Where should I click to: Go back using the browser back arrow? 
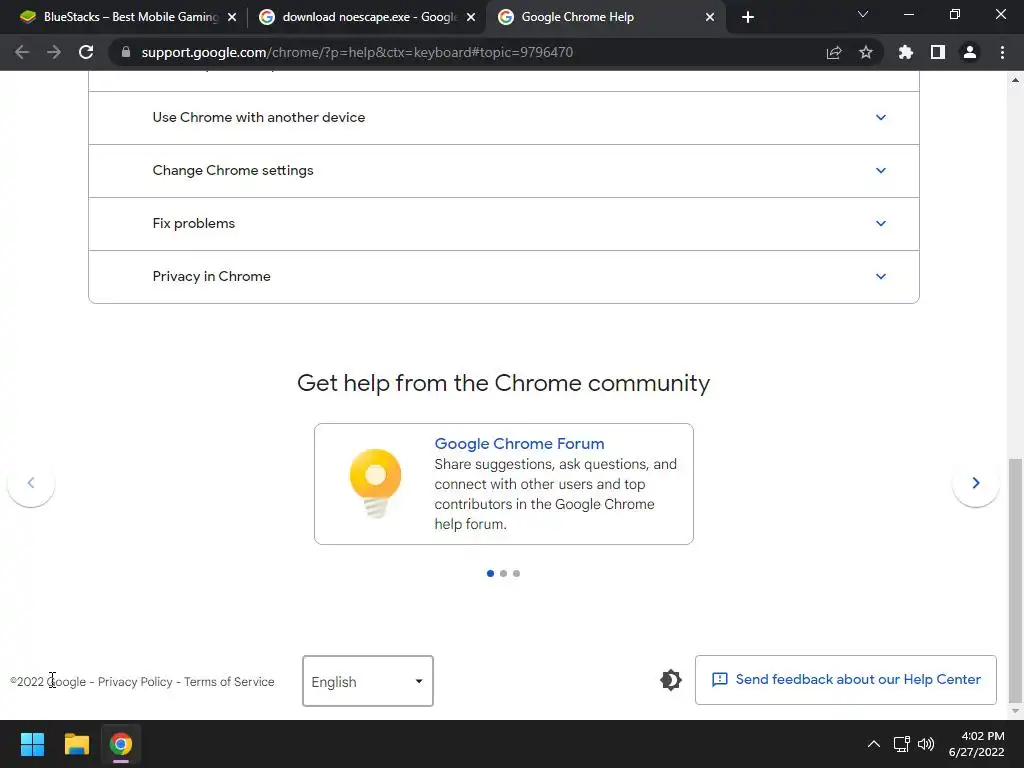(x=22, y=52)
